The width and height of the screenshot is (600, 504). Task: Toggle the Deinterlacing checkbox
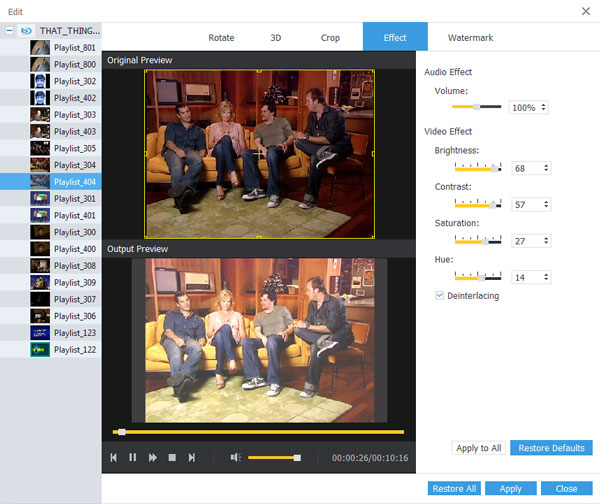(439, 295)
